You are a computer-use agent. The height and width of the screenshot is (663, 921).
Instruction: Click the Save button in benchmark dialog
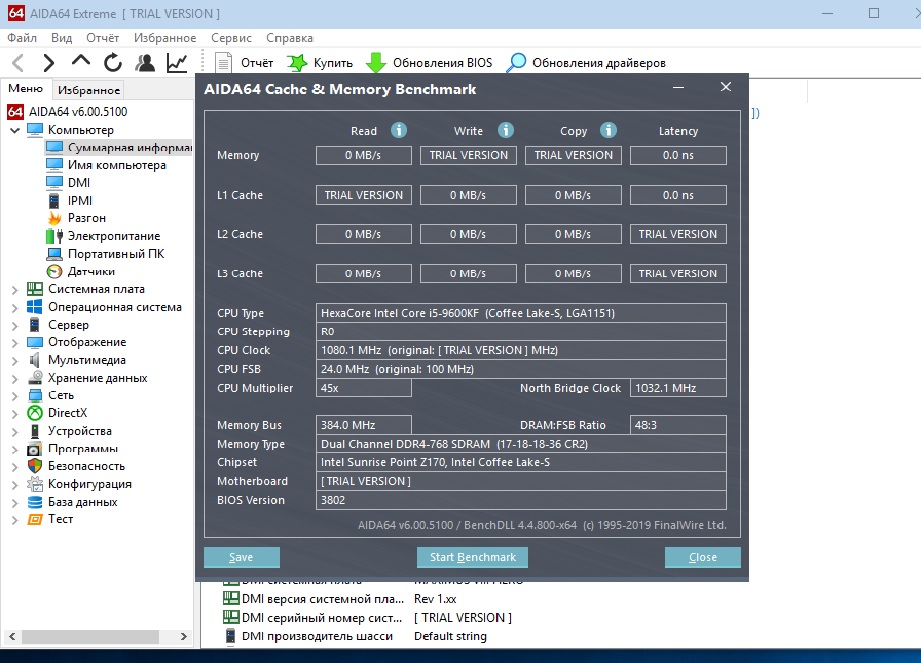[241, 557]
